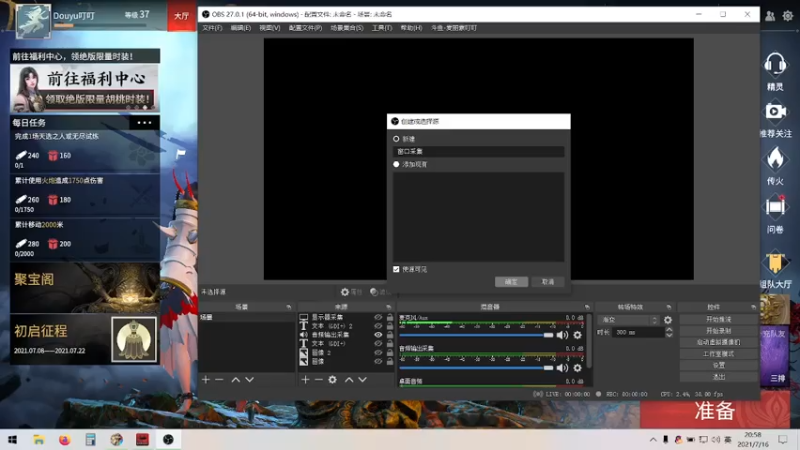Toggle visibility eye of 音频输出采集 source
Image resolution: width=800 pixels, height=450 pixels.
[x=378, y=335]
